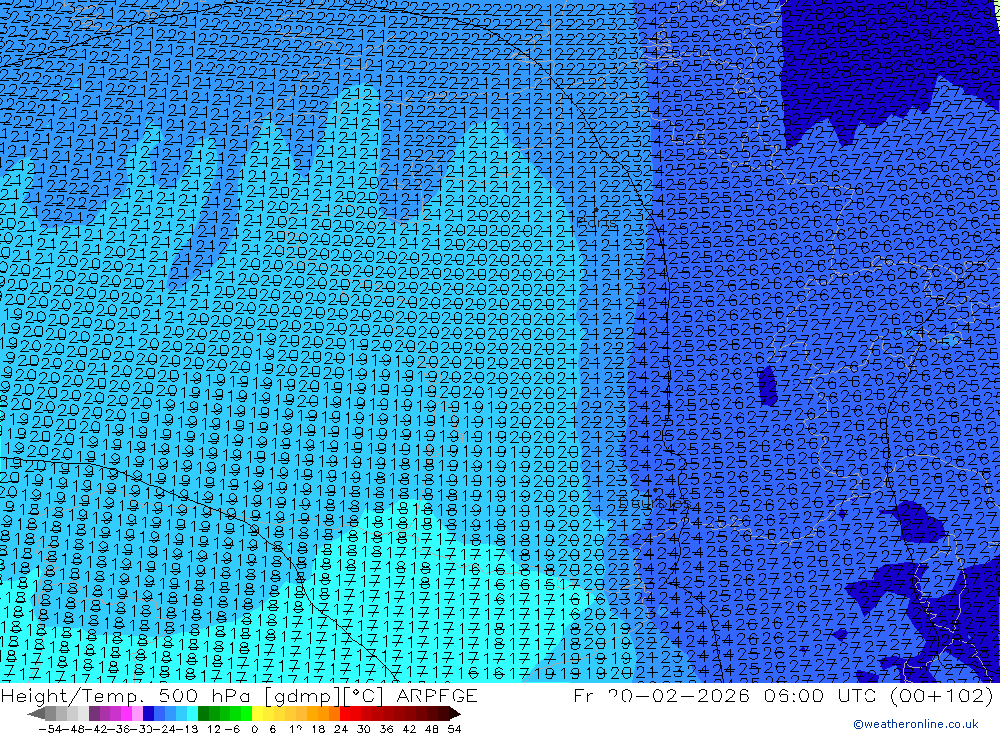The width and height of the screenshot is (1000, 733).
Task: Click the Height/Temp. 500 hPa ARPEGE title
Action: coord(239,695)
